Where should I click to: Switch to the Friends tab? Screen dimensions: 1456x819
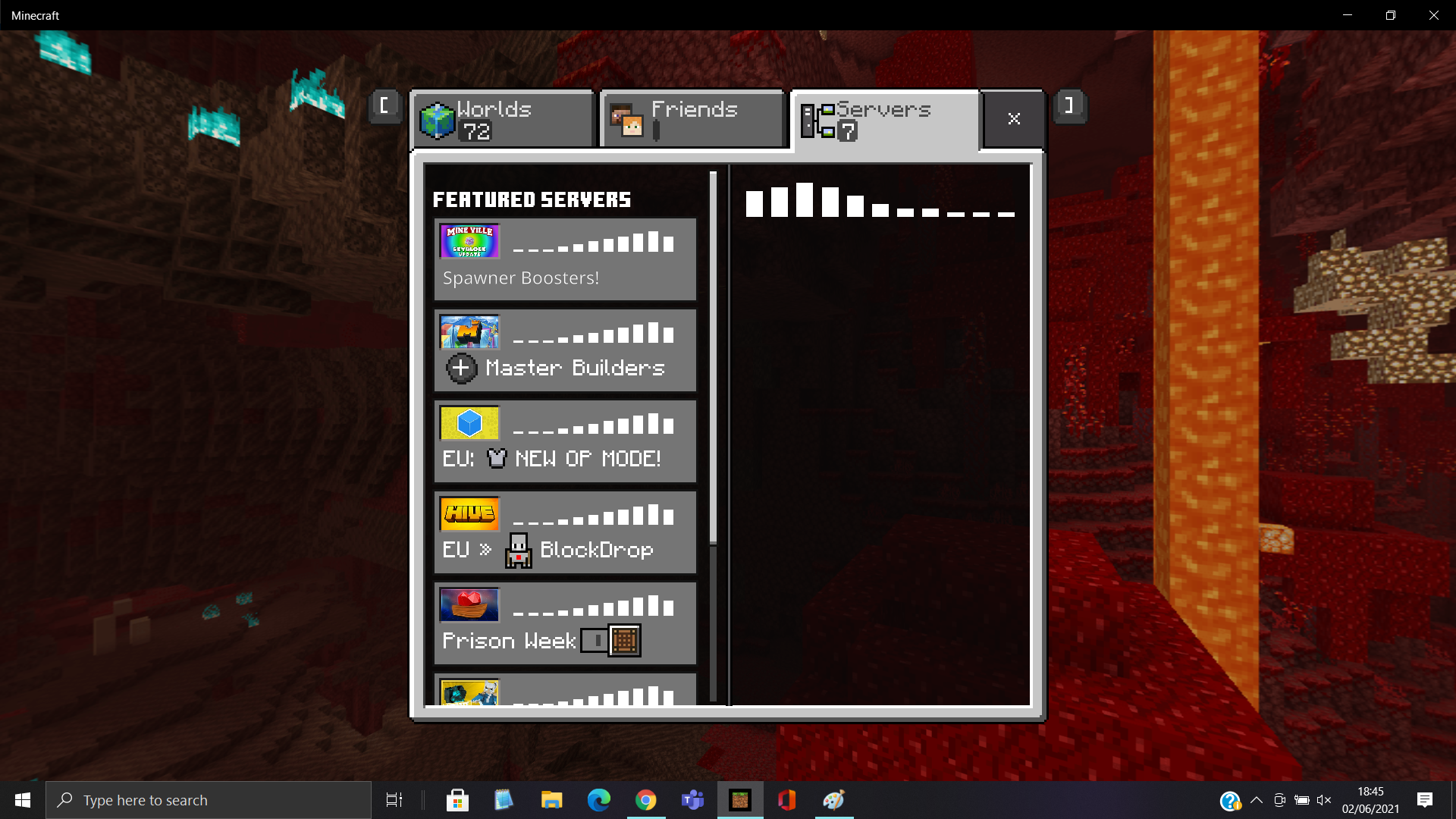pyautogui.click(x=692, y=119)
